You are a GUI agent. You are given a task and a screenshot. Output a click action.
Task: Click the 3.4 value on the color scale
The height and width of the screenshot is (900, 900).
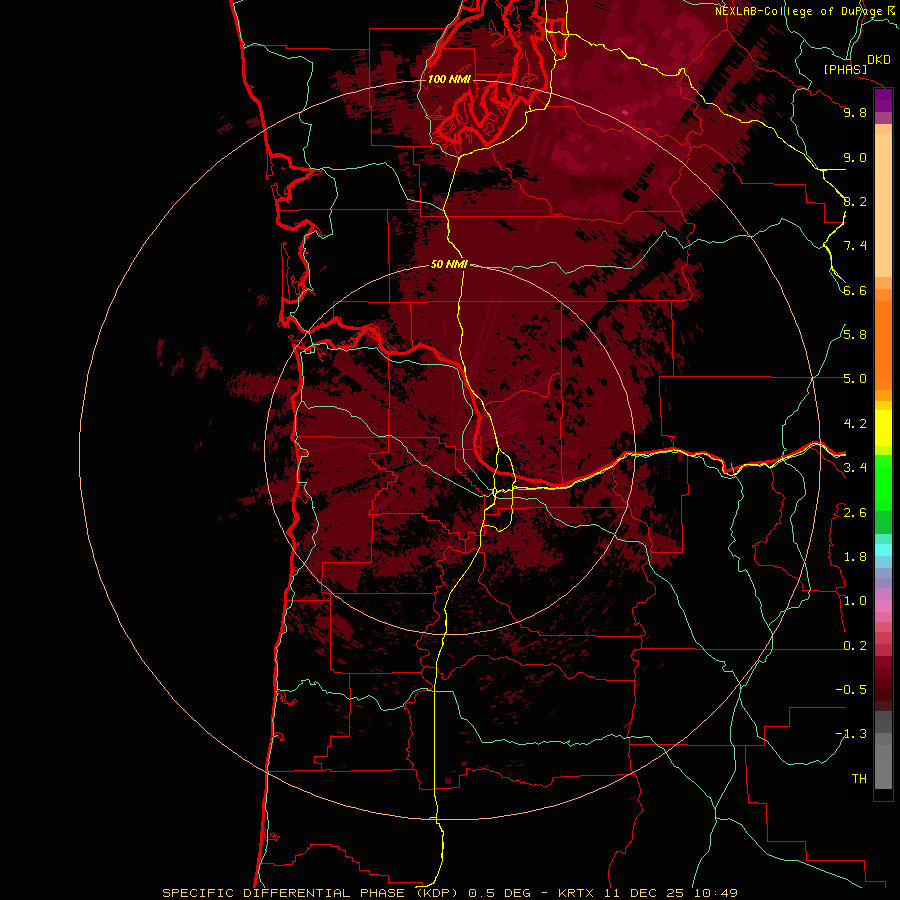[855, 468]
